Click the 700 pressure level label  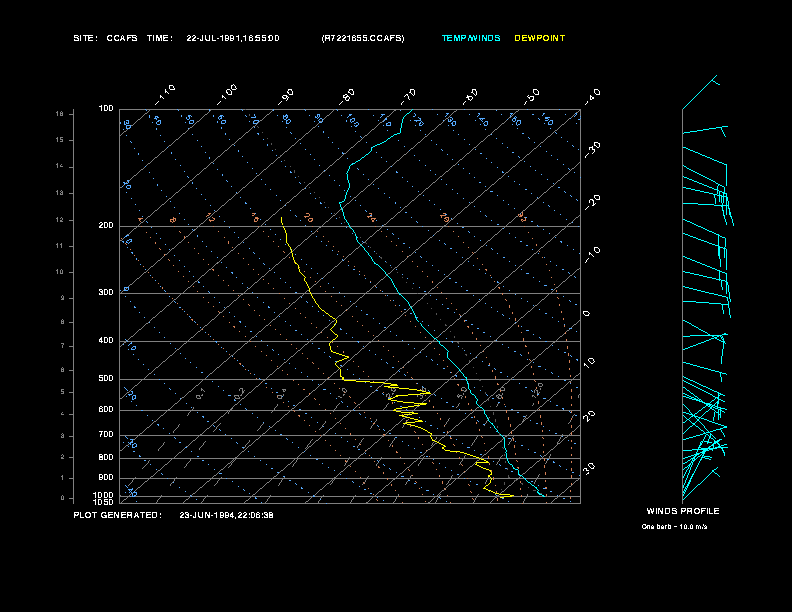point(106,434)
